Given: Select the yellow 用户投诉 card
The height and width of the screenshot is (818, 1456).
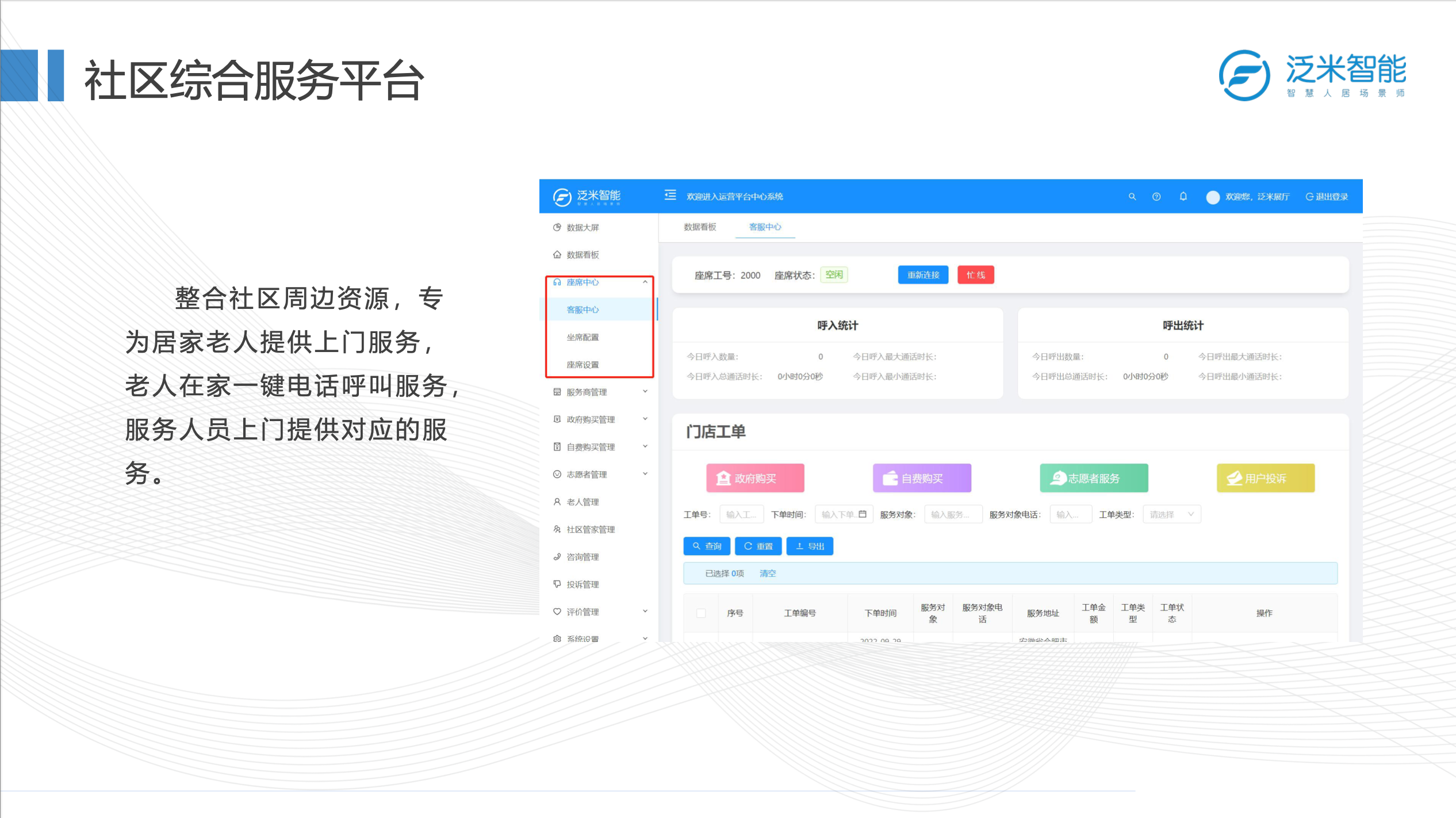Looking at the screenshot, I should [1266, 478].
